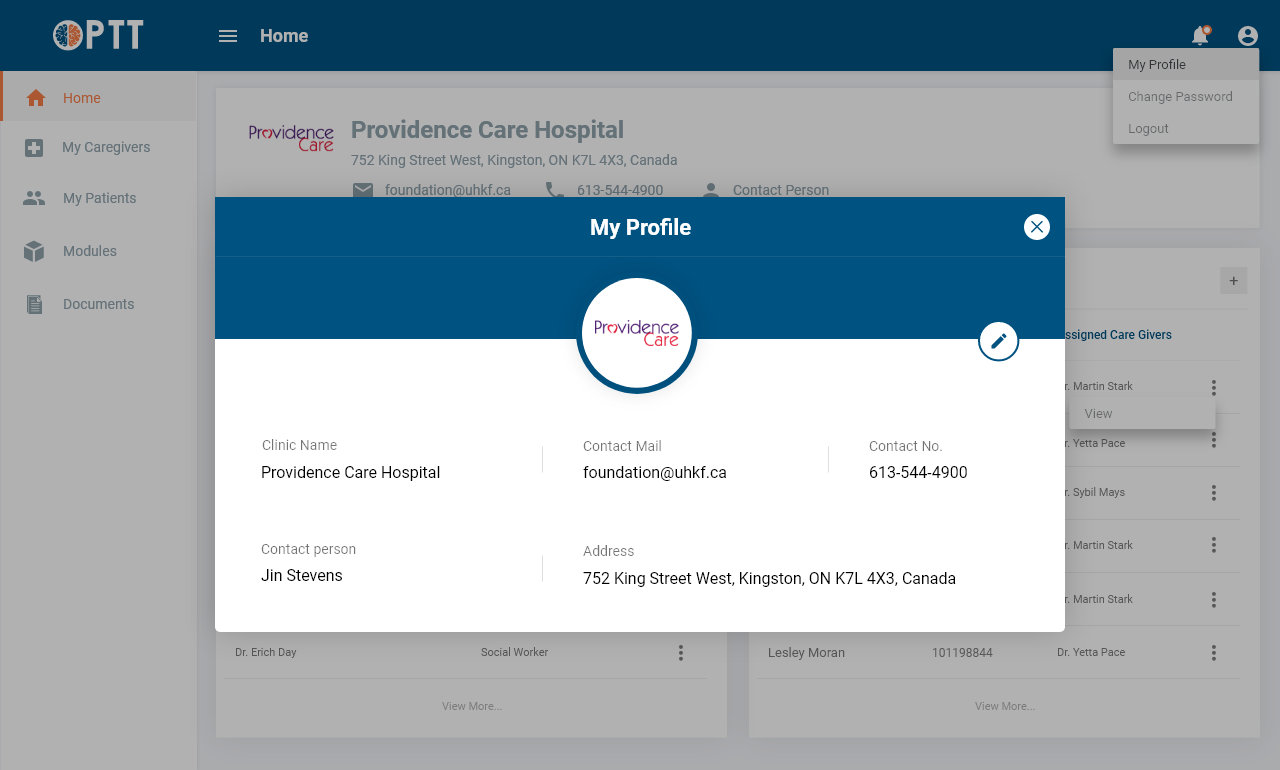This screenshot has width=1280, height=770.
Task: Select My Profile from account menu
Action: tap(1157, 64)
